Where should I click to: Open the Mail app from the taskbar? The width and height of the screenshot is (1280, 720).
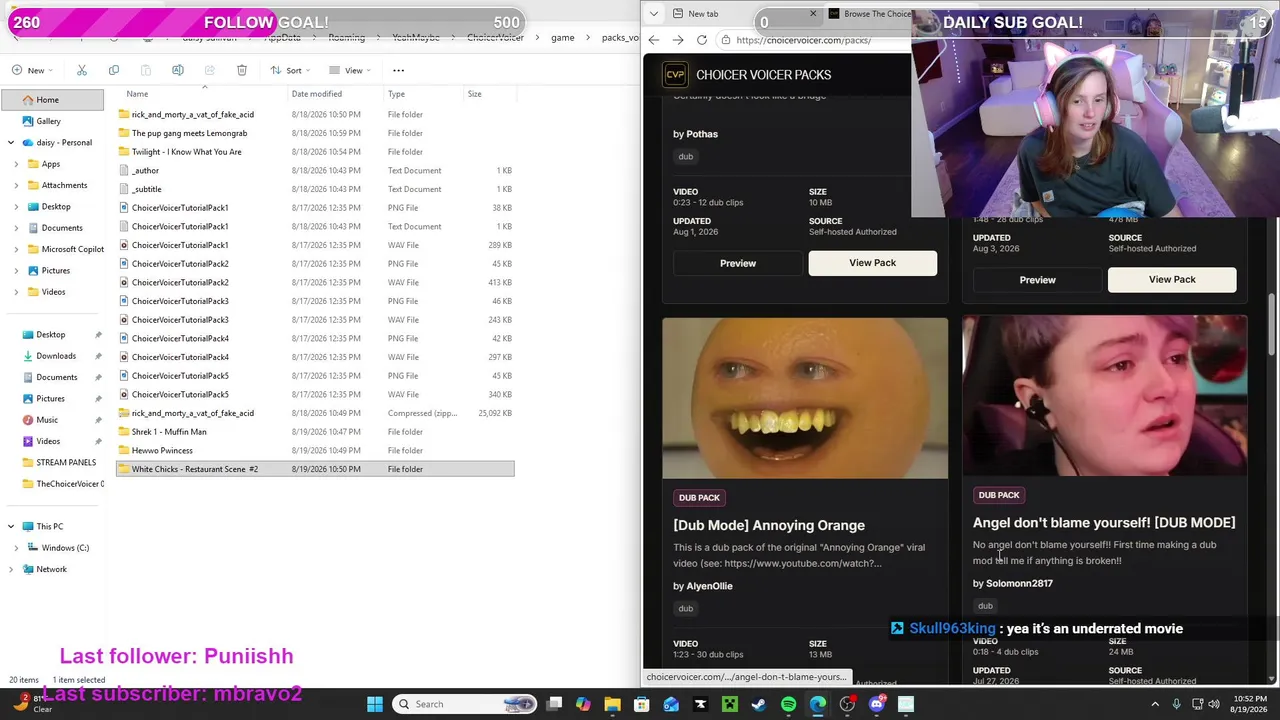(671, 704)
